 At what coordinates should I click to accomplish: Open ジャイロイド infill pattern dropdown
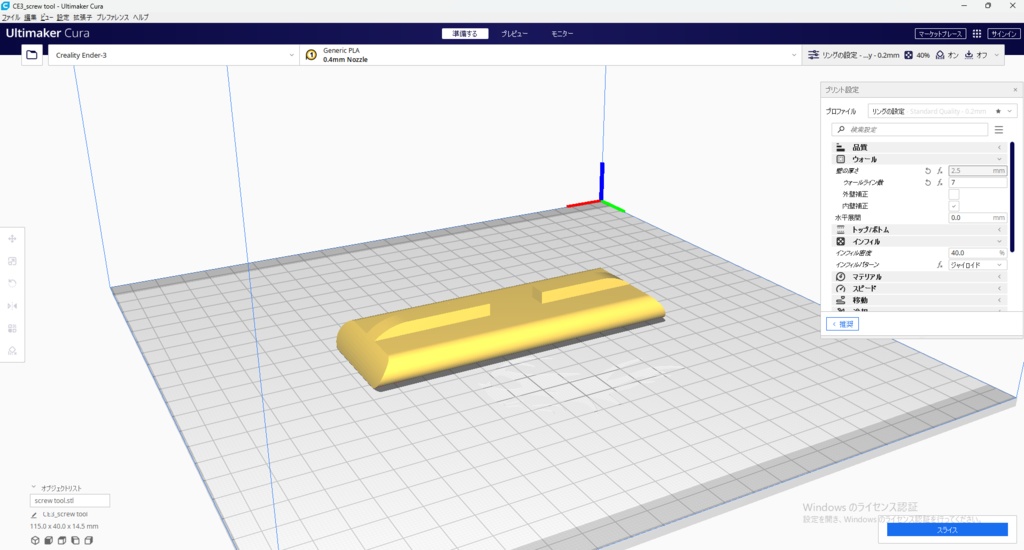click(977, 265)
